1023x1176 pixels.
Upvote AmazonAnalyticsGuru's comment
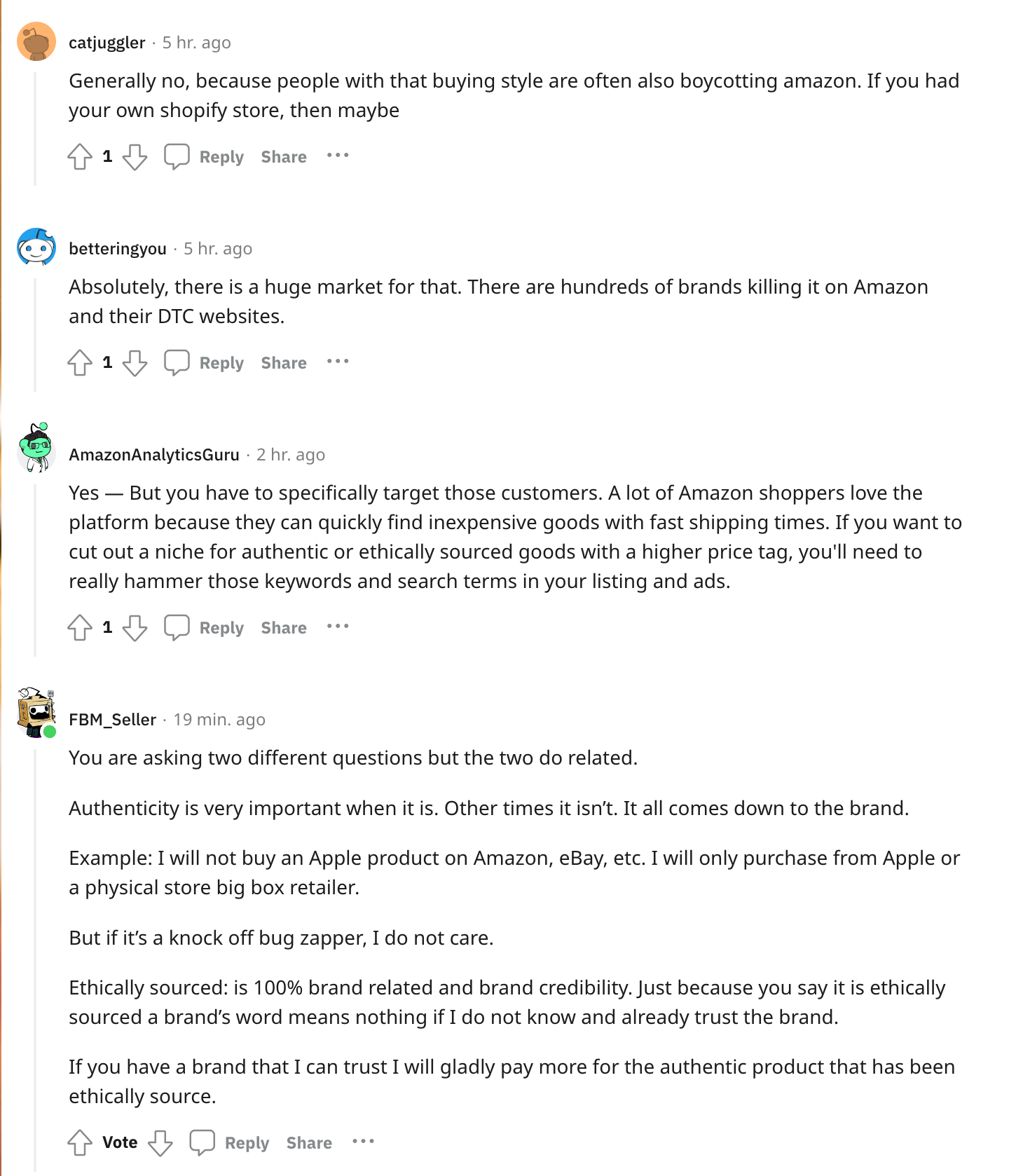tap(80, 627)
